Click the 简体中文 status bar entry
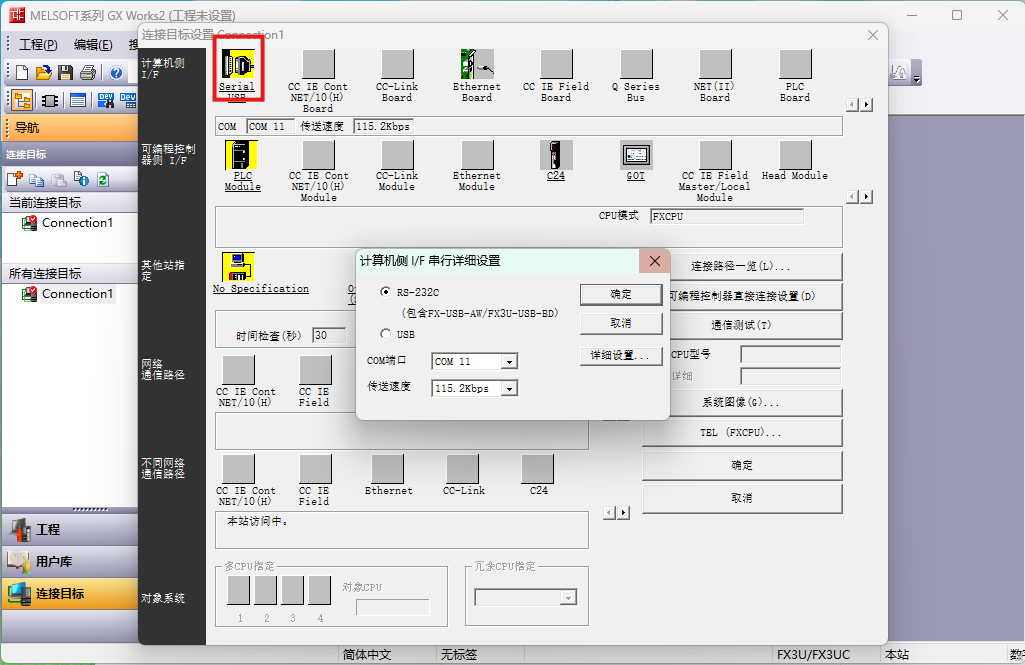Viewport: 1025px width, 665px height. 367,655
